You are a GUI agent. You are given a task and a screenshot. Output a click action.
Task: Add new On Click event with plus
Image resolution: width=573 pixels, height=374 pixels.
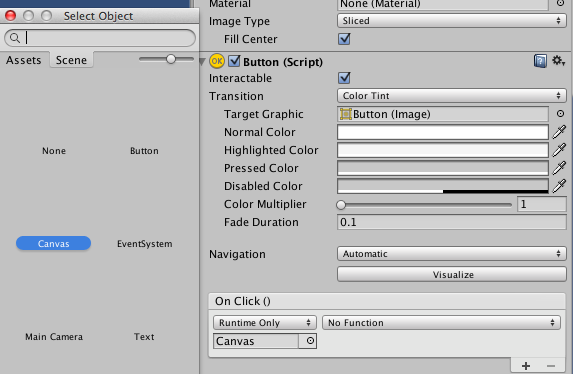click(526, 366)
